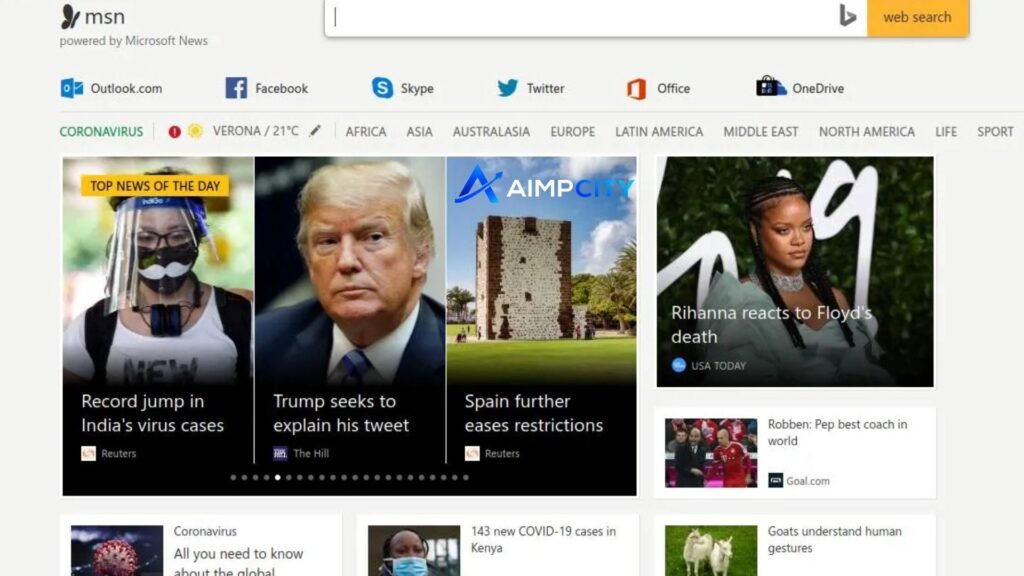This screenshot has width=1024, height=576.
Task: Click the Bing logo in search box
Action: coord(847,16)
